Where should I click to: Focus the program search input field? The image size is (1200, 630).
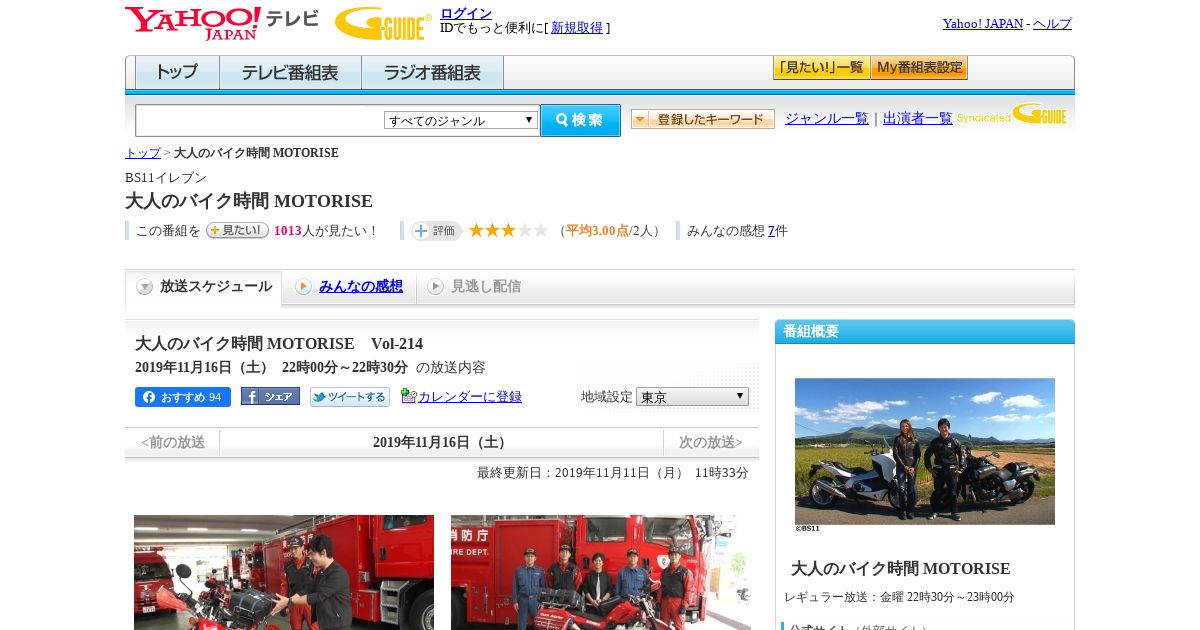click(x=260, y=120)
